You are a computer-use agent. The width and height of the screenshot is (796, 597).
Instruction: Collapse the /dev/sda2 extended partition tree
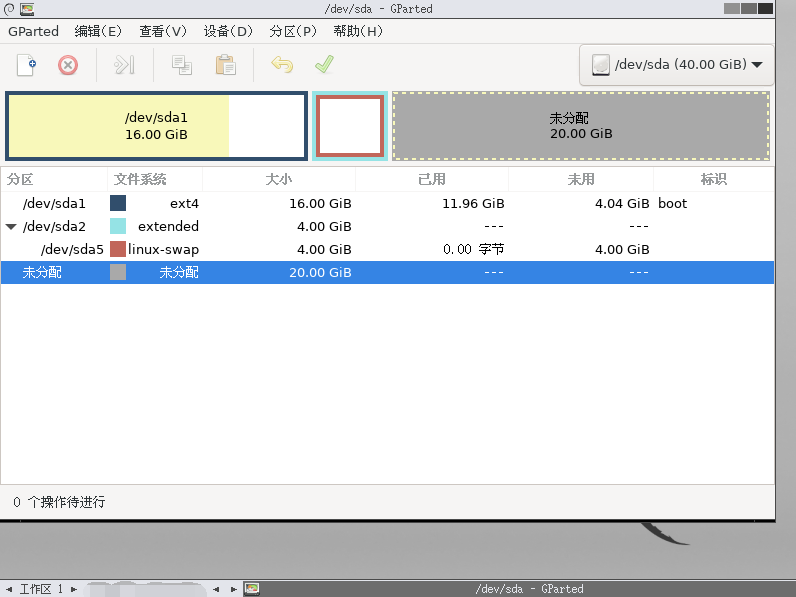click(11, 227)
